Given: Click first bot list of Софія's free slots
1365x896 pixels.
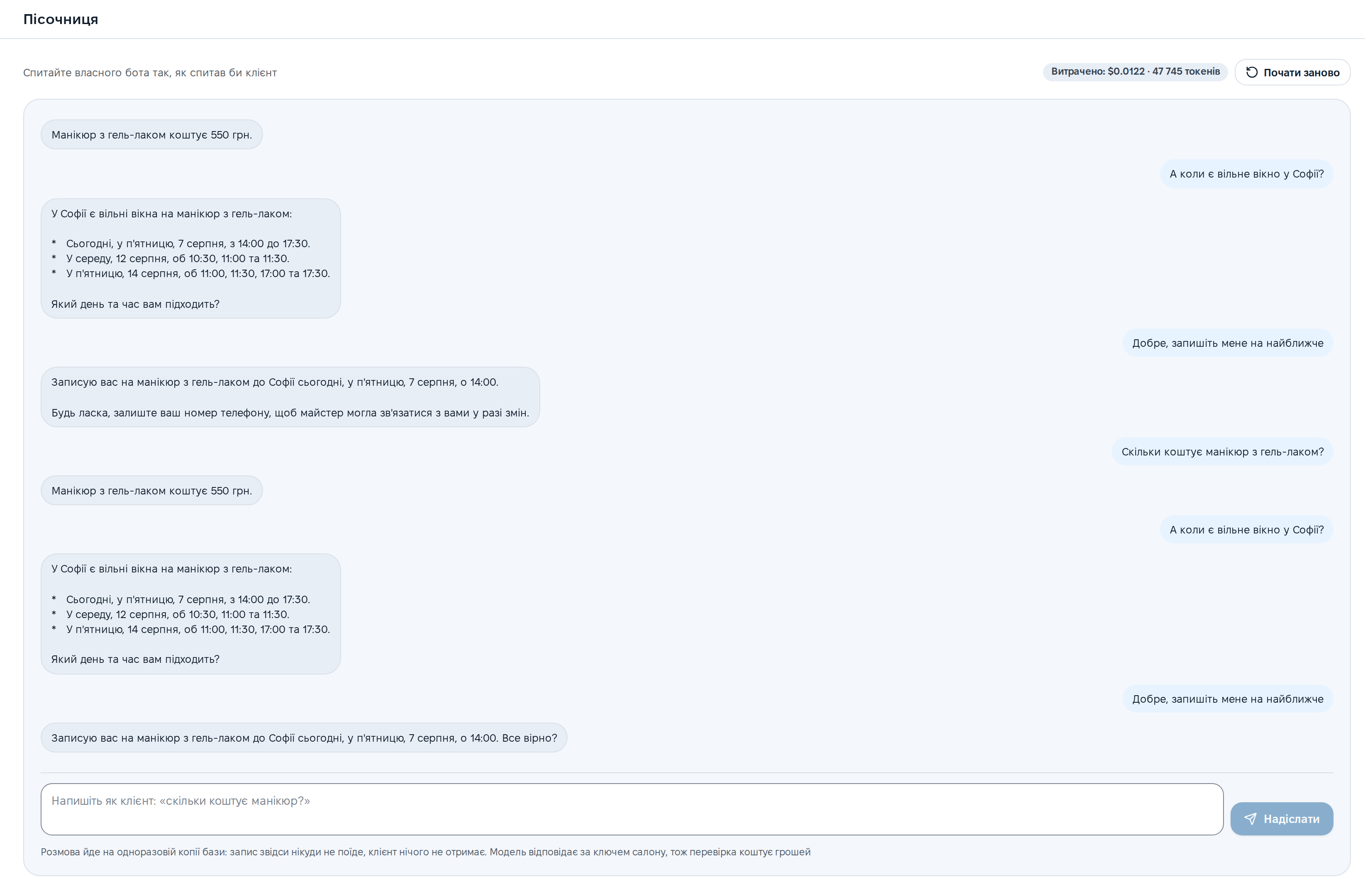Looking at the screenshot, I should click(x=190, y=258).
